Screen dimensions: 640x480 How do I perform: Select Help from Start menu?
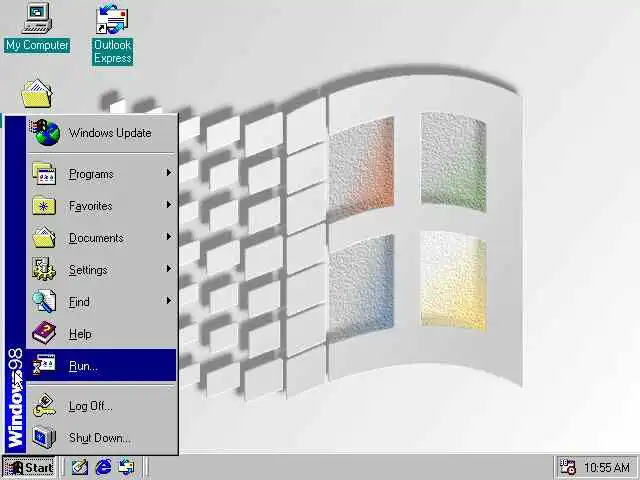(x=101, y=333)
